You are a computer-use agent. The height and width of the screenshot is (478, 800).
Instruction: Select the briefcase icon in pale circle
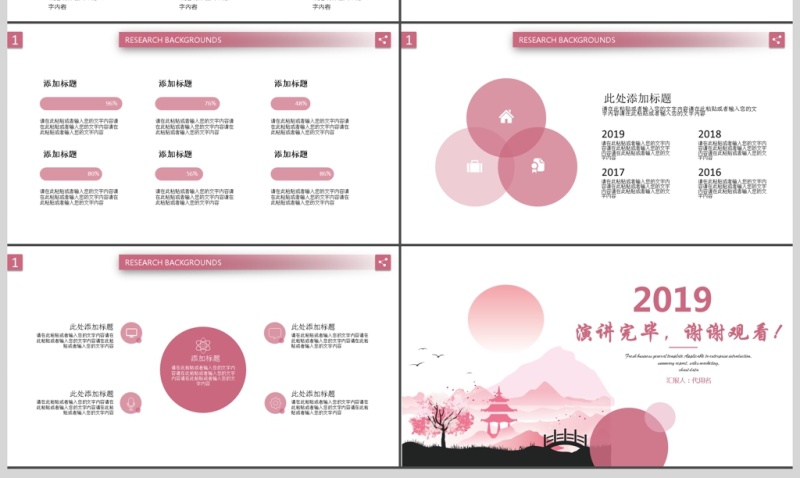(474, 166)
